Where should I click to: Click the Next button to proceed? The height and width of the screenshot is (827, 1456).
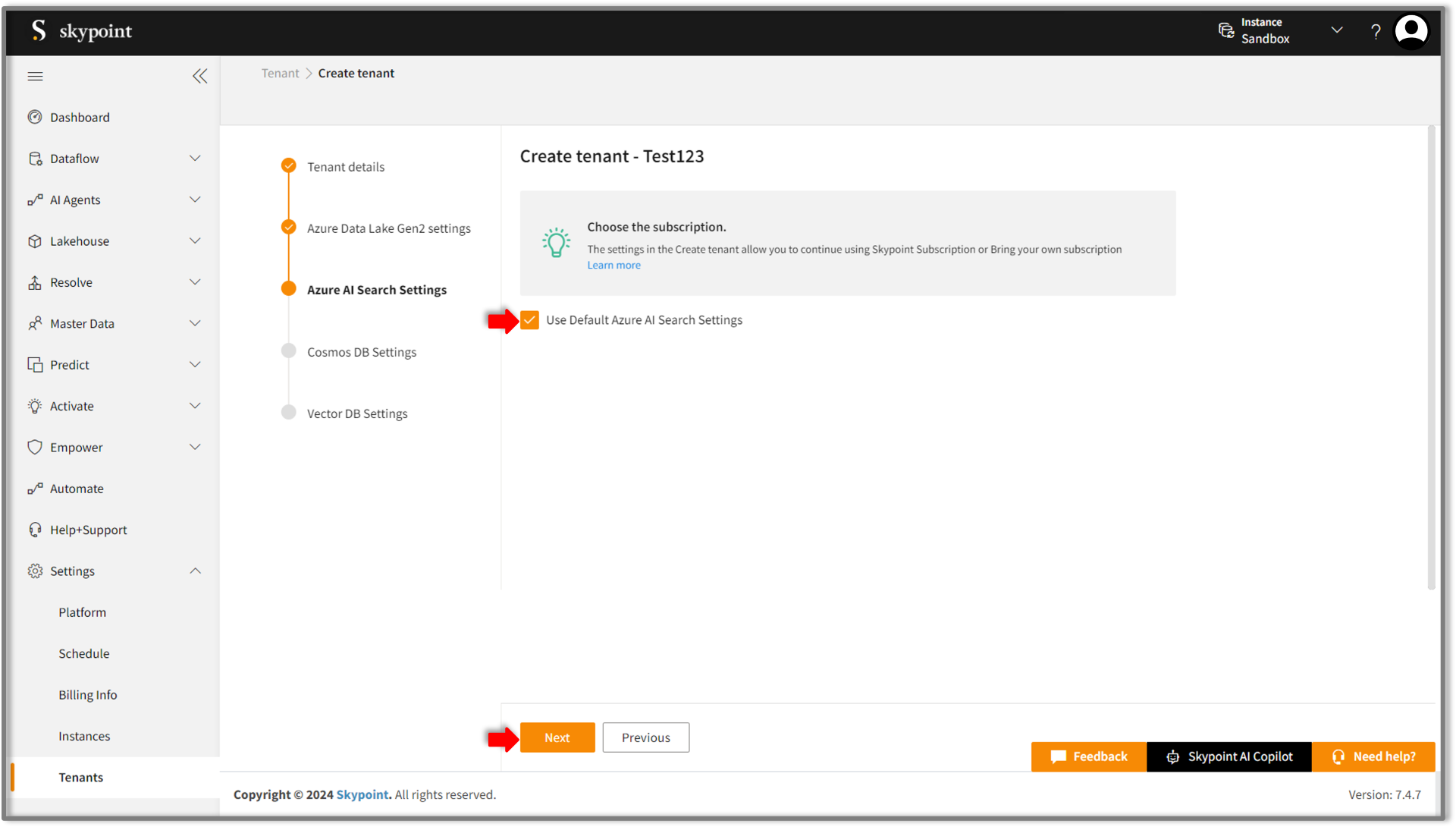coord(557,737)
